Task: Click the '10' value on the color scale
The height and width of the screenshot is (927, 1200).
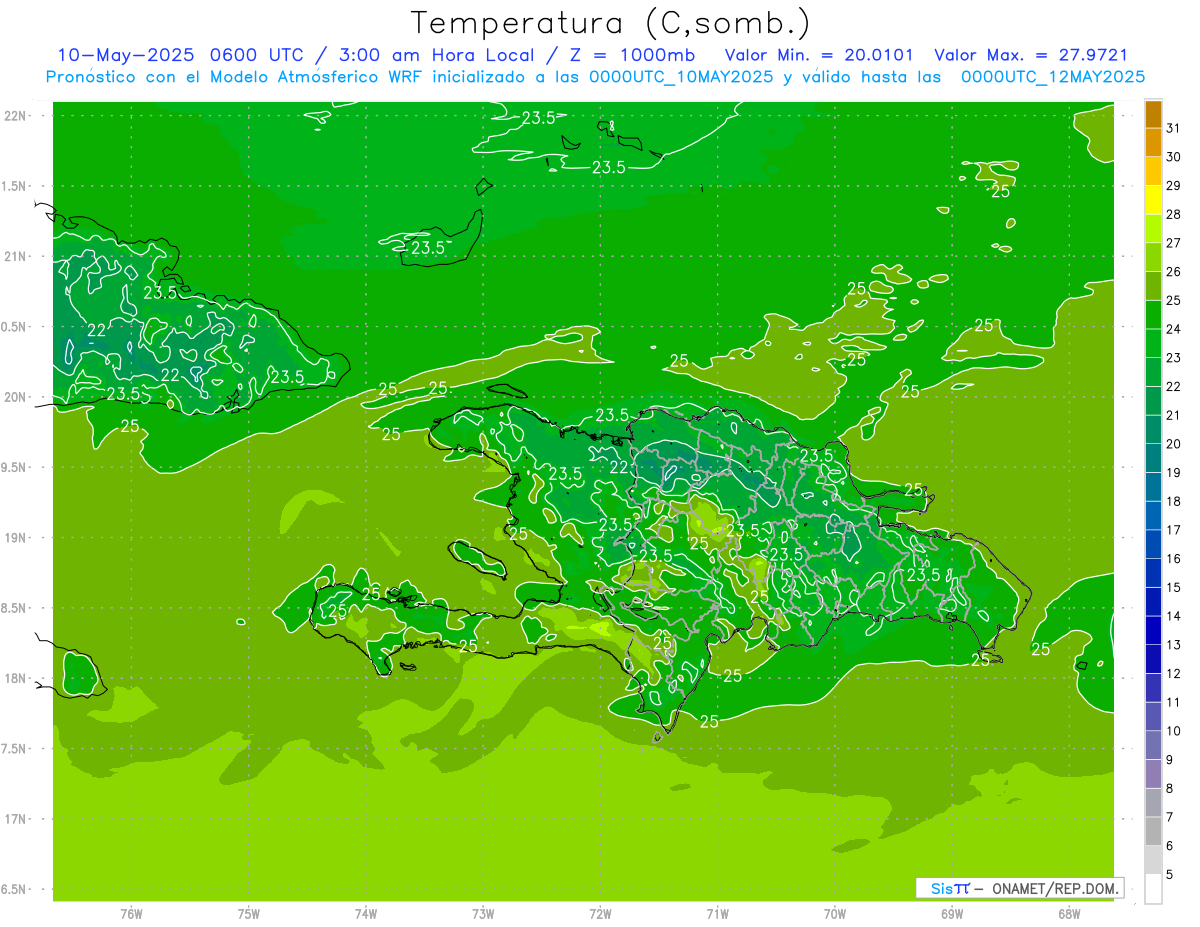Action: pos(1174,731)
